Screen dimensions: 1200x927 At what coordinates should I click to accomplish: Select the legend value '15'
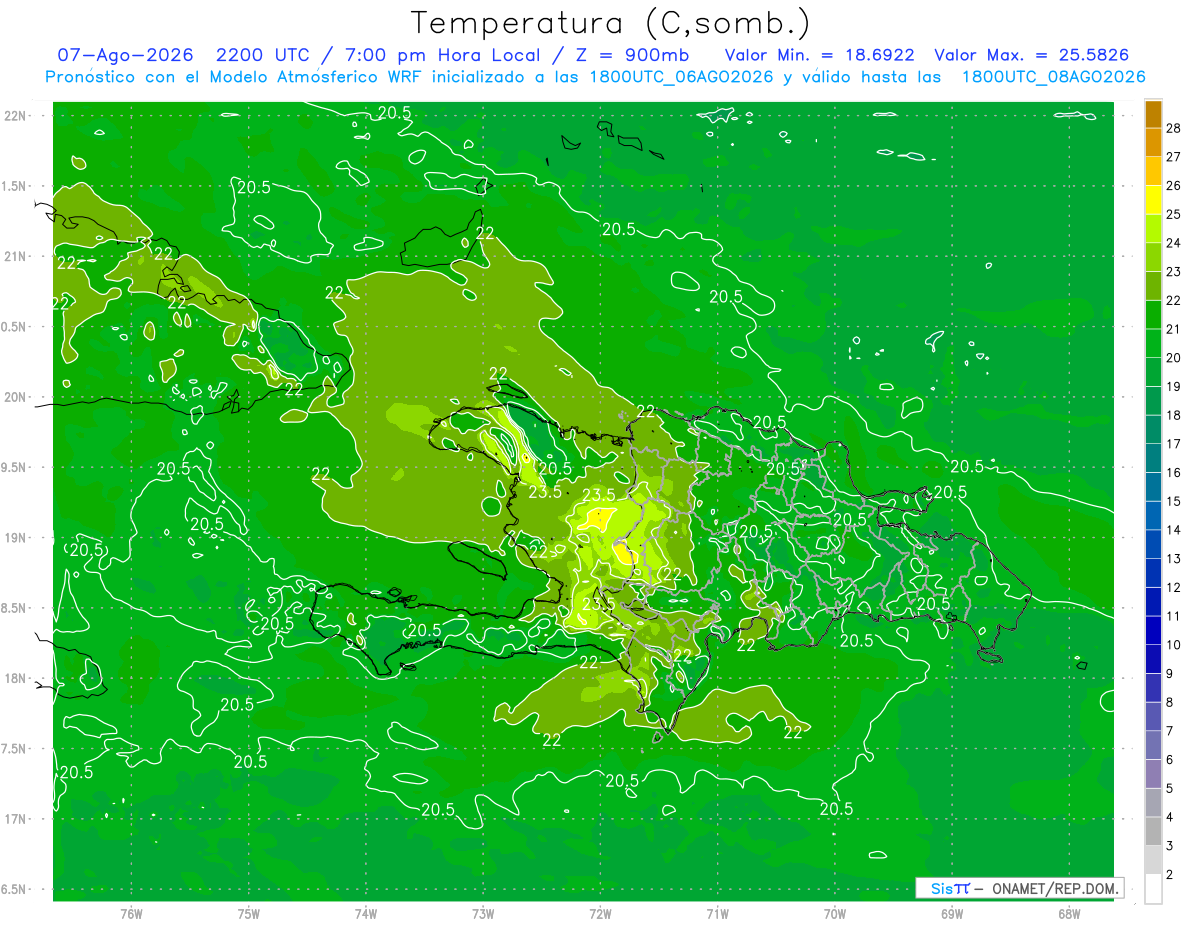tap(1175, 501)
